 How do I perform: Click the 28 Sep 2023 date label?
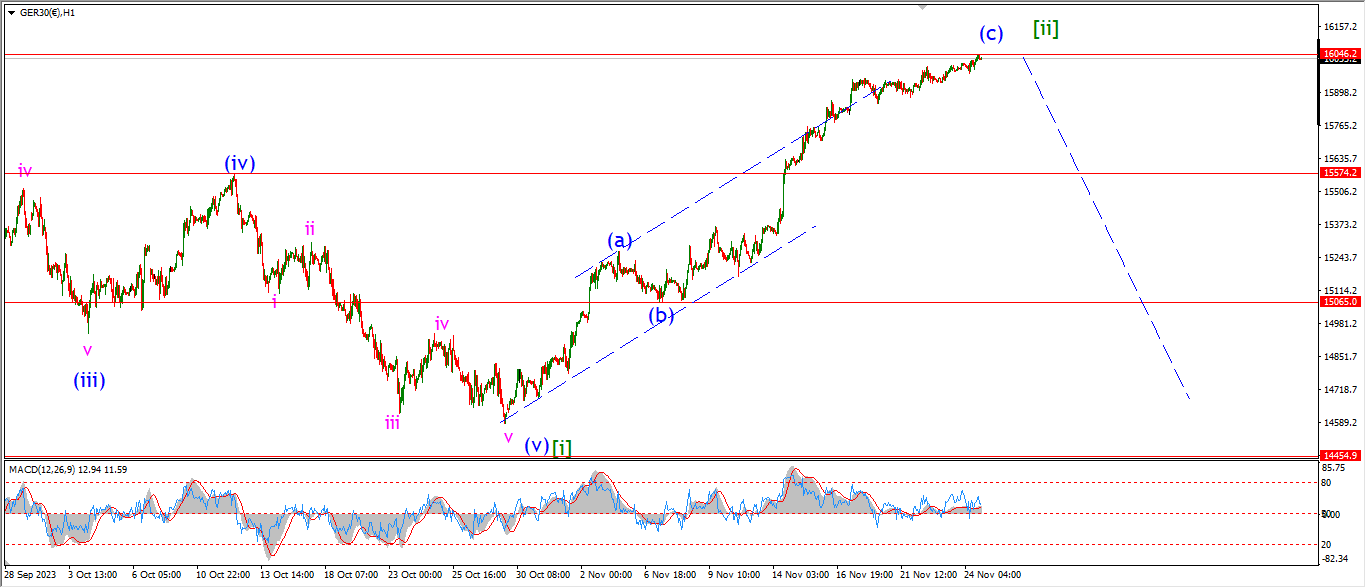pos(30,576)
